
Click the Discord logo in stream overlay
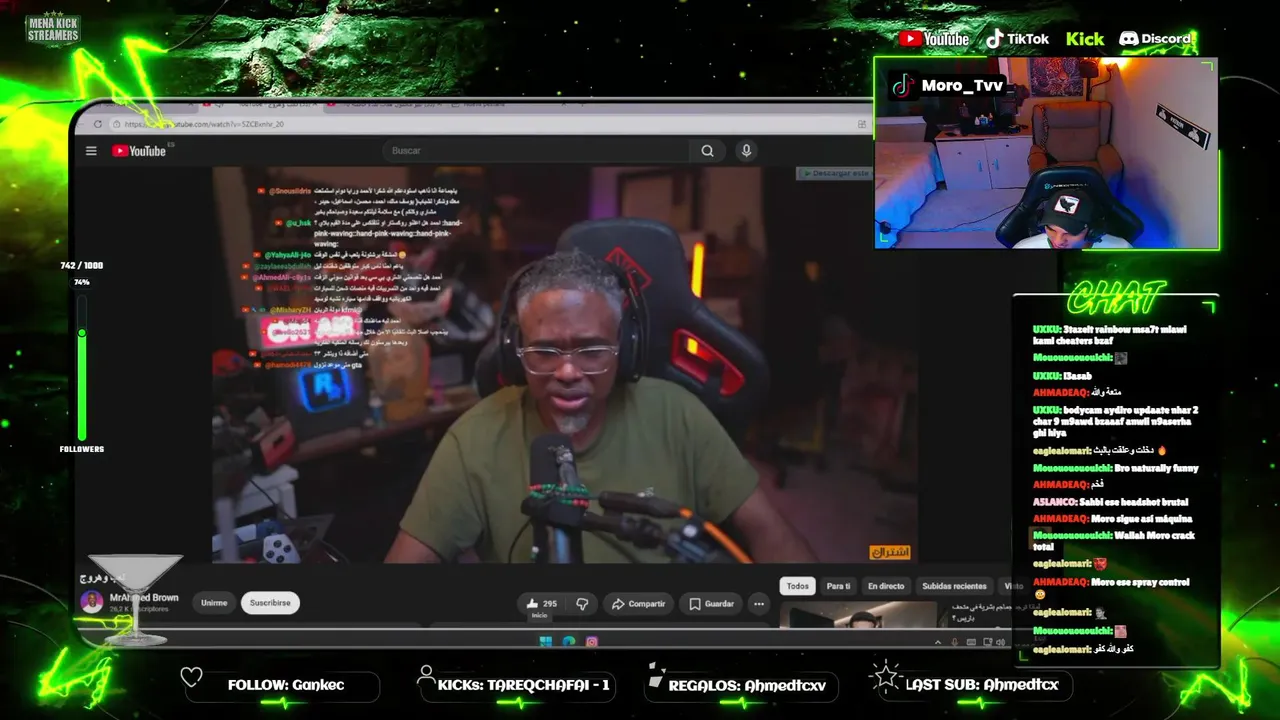1155,39
